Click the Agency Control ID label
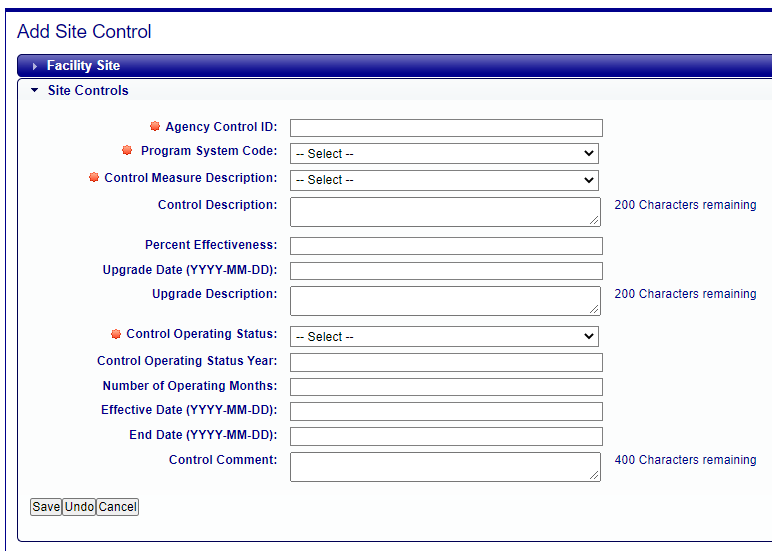 point(222,127)
